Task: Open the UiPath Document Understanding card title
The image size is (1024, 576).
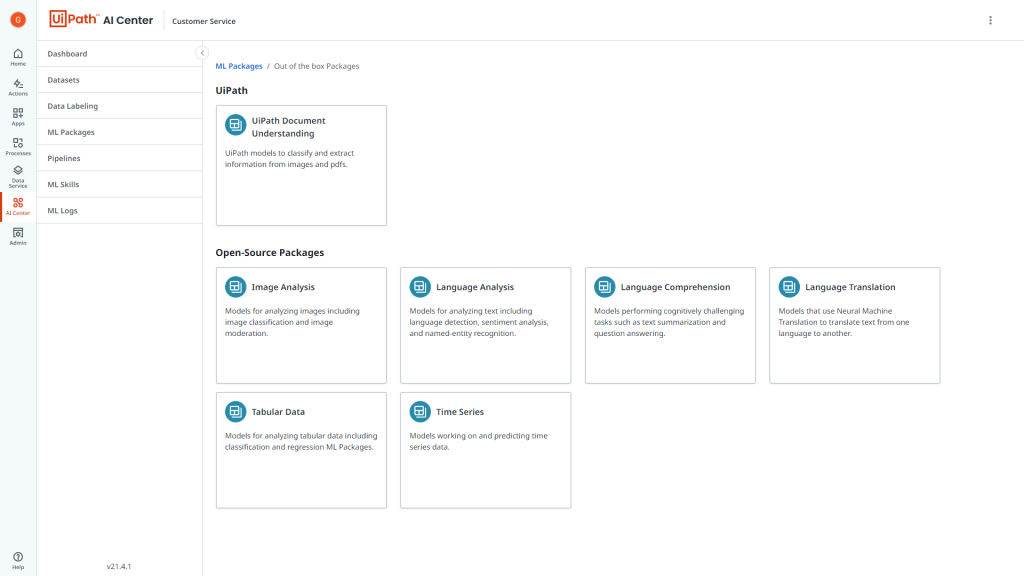Action: (x=288, y=127)
